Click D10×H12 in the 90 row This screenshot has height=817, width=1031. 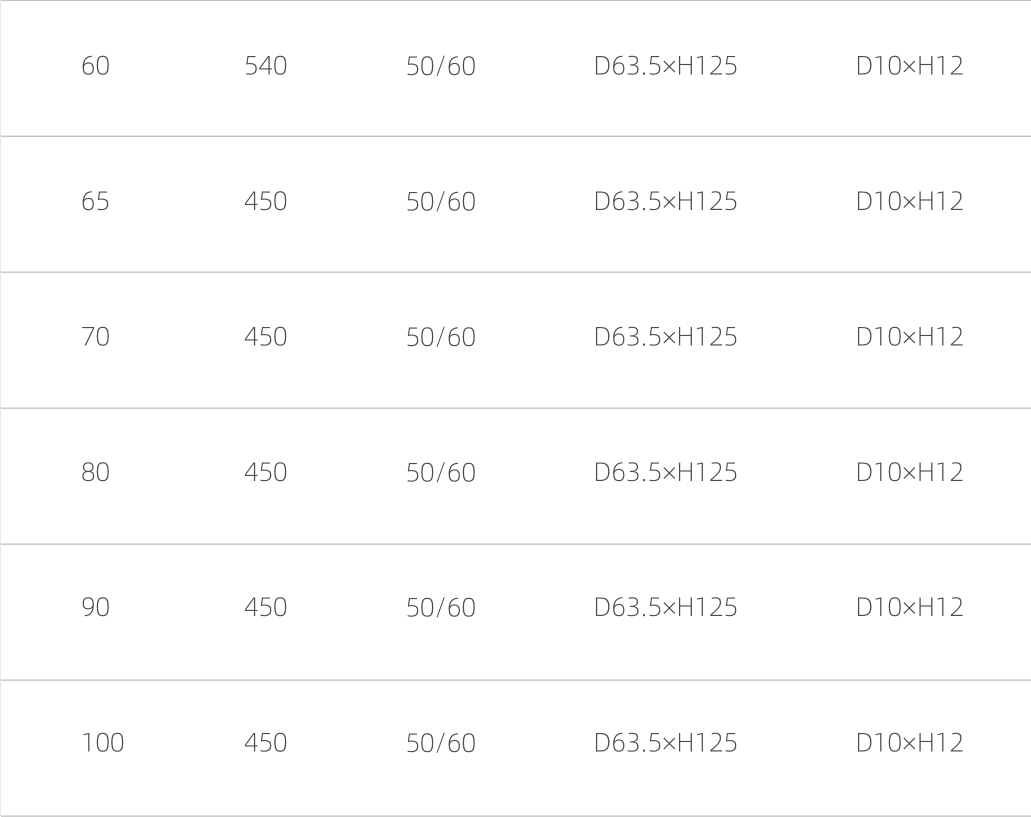(x=909, y=608)
